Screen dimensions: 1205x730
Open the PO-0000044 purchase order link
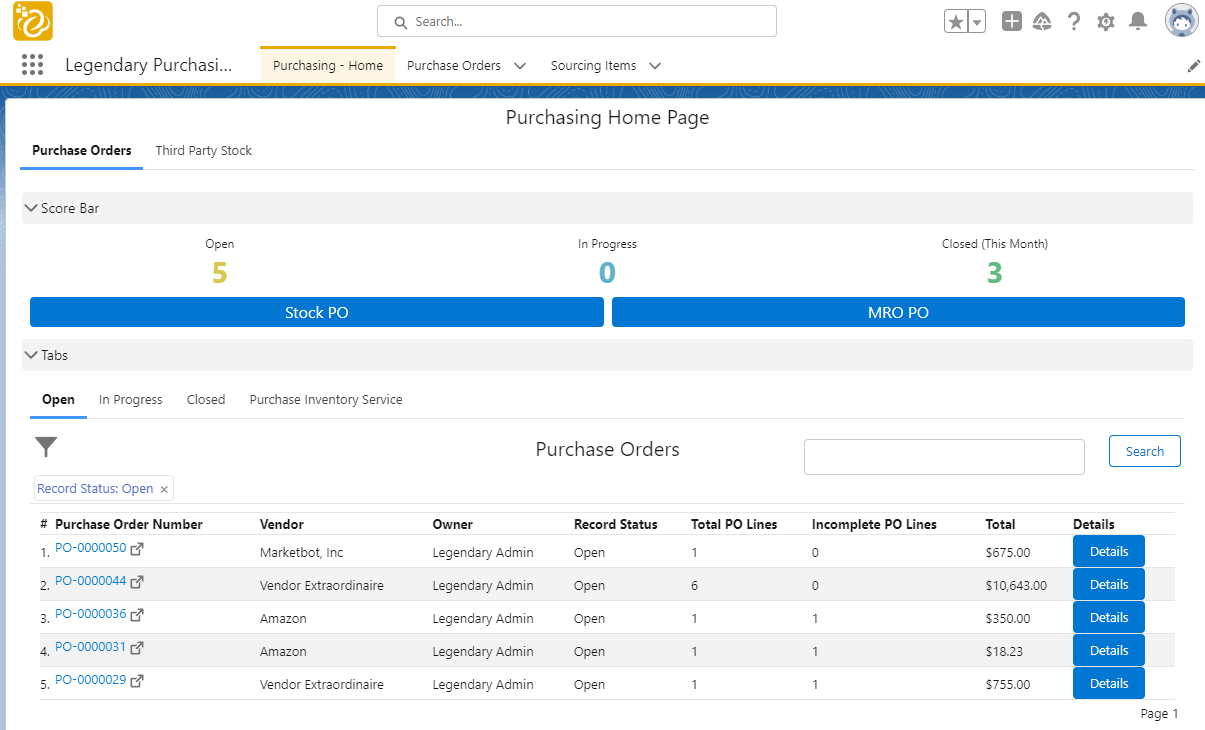90,581
